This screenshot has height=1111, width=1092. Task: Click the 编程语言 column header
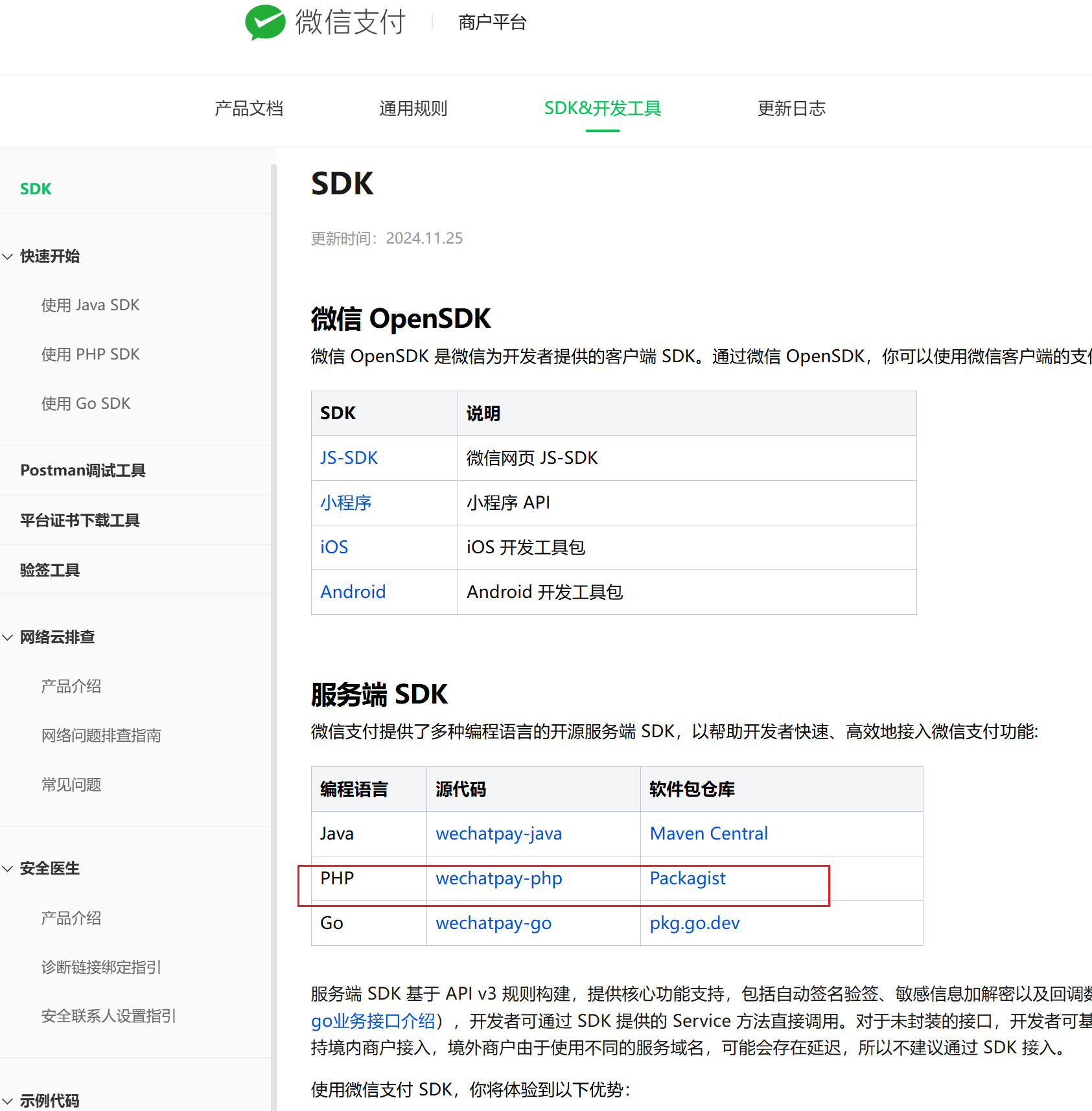[369, 789]
